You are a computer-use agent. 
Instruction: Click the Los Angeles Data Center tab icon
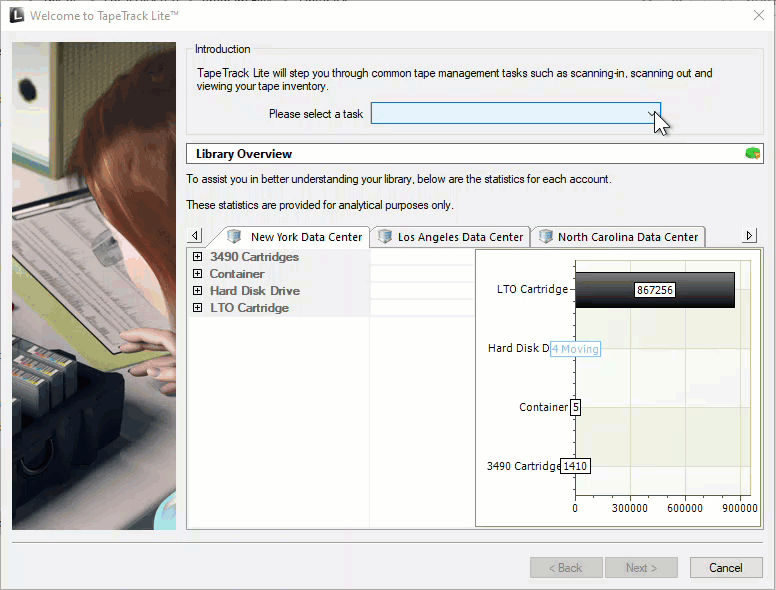[385, 236]
